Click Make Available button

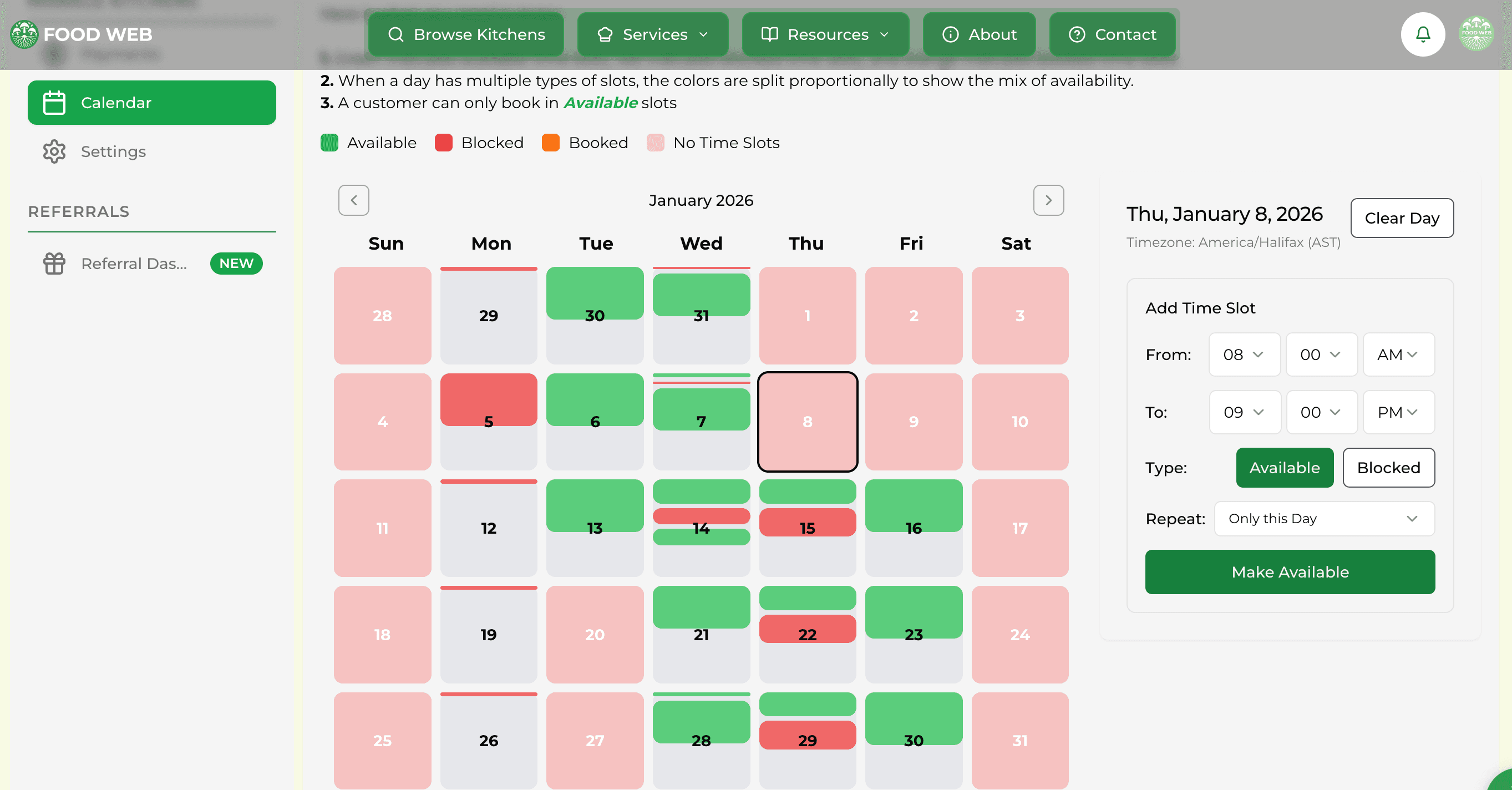tap(1290, 571)
